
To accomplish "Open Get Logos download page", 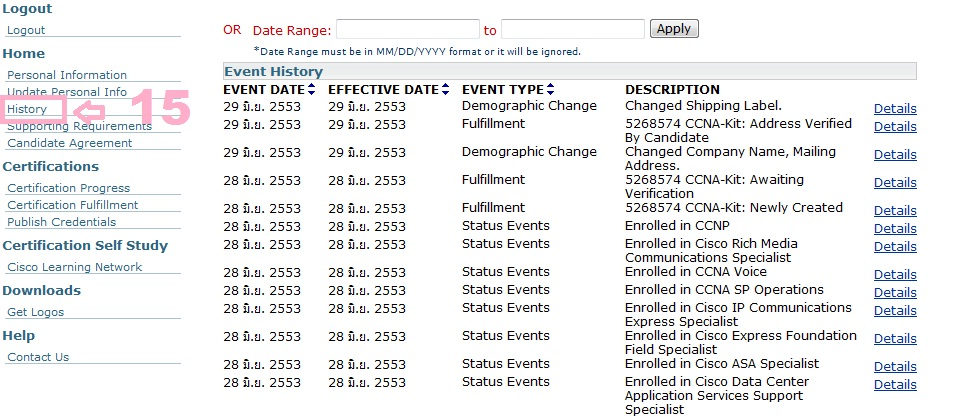I will pos(36,312).
